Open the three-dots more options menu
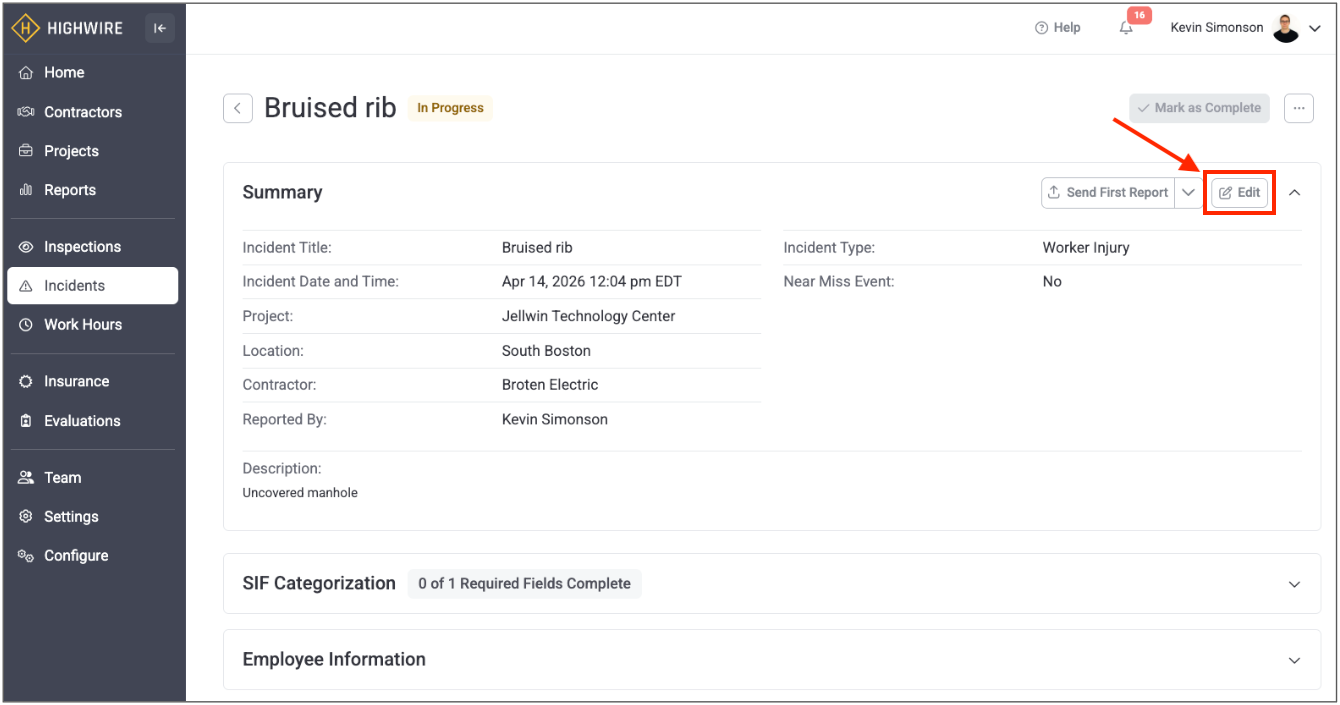The height and width of the screenshot is (705, 1340). pyautogui.click(x=1298, y=108)
